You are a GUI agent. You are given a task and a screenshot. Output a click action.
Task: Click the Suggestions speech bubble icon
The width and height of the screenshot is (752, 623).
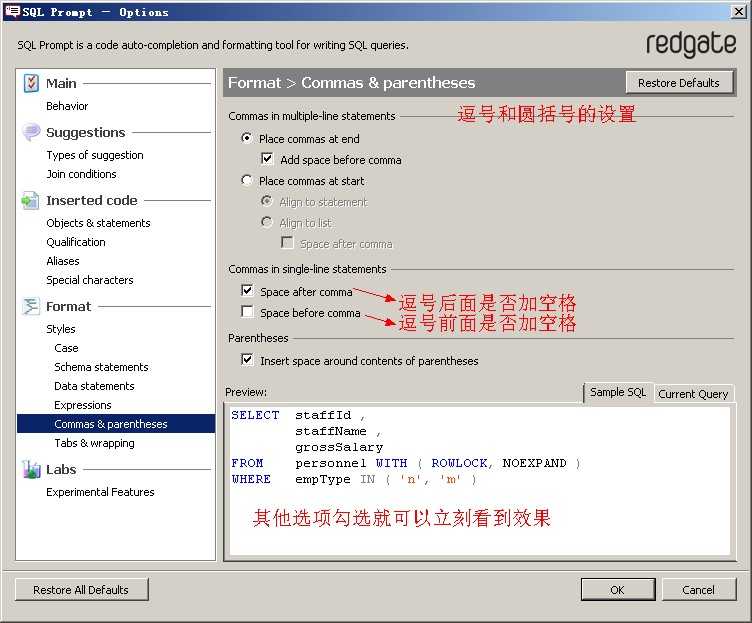31,132
